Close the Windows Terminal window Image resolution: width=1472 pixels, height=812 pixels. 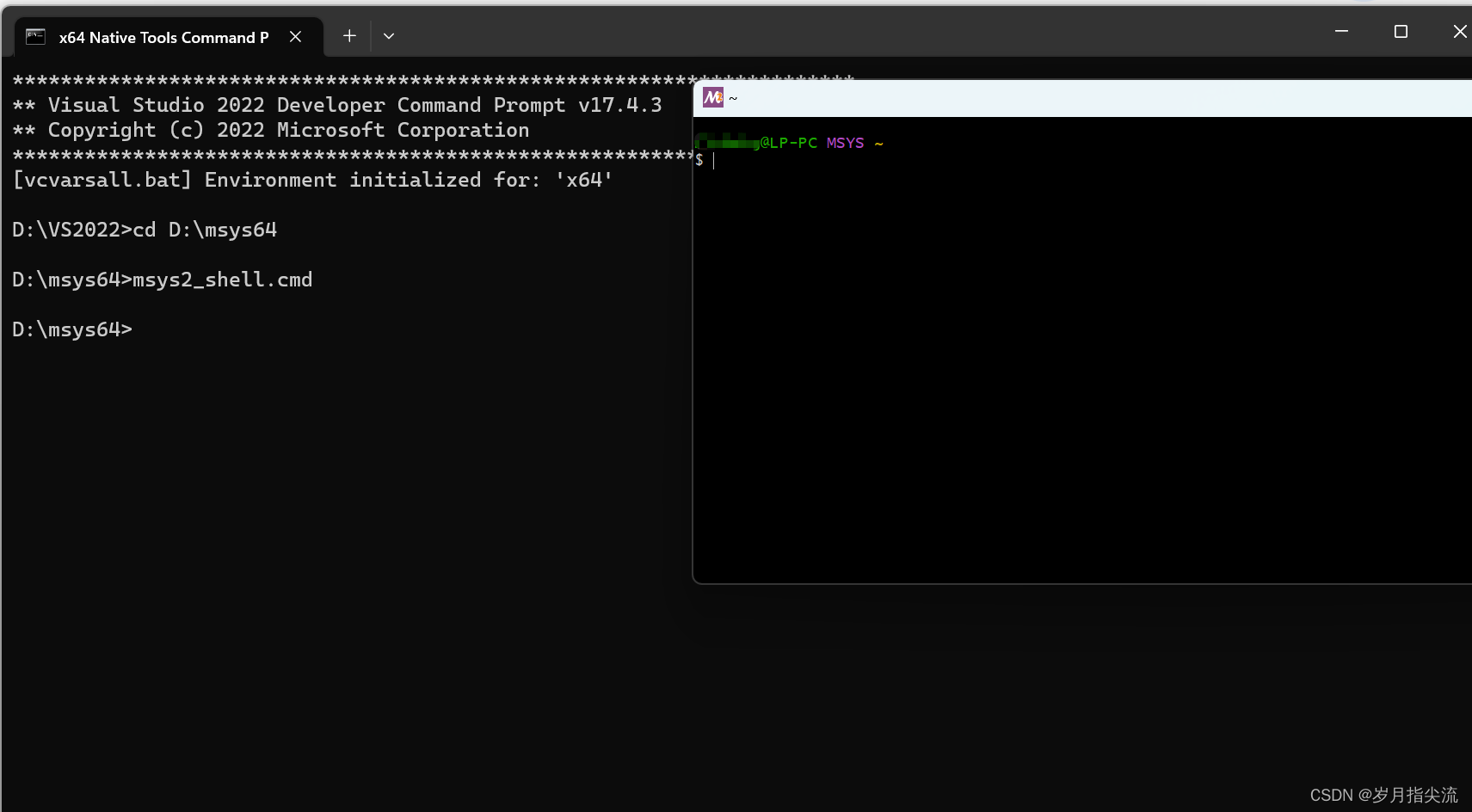coord(1459,31)
